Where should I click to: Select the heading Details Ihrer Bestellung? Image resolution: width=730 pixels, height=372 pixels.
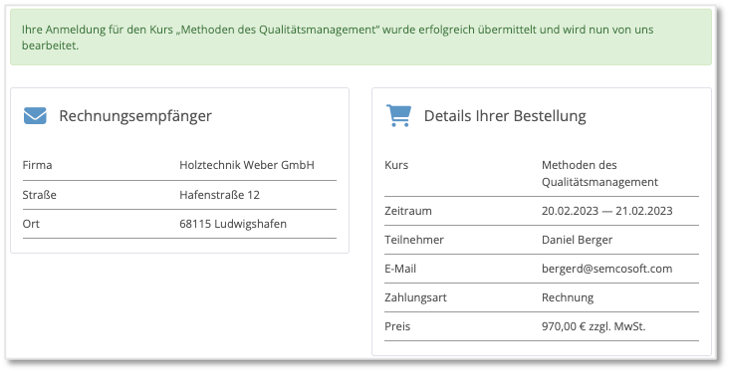click(x=505, y=116)
